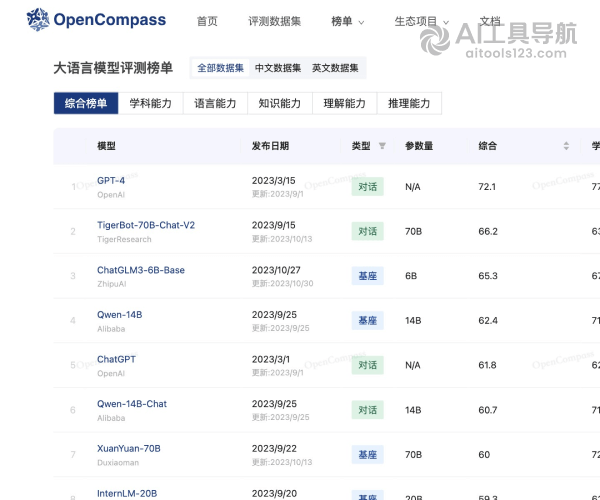Open the TigerBot-70B-Chat-V2 model link

pyautogui.click(x=146, y=225)
